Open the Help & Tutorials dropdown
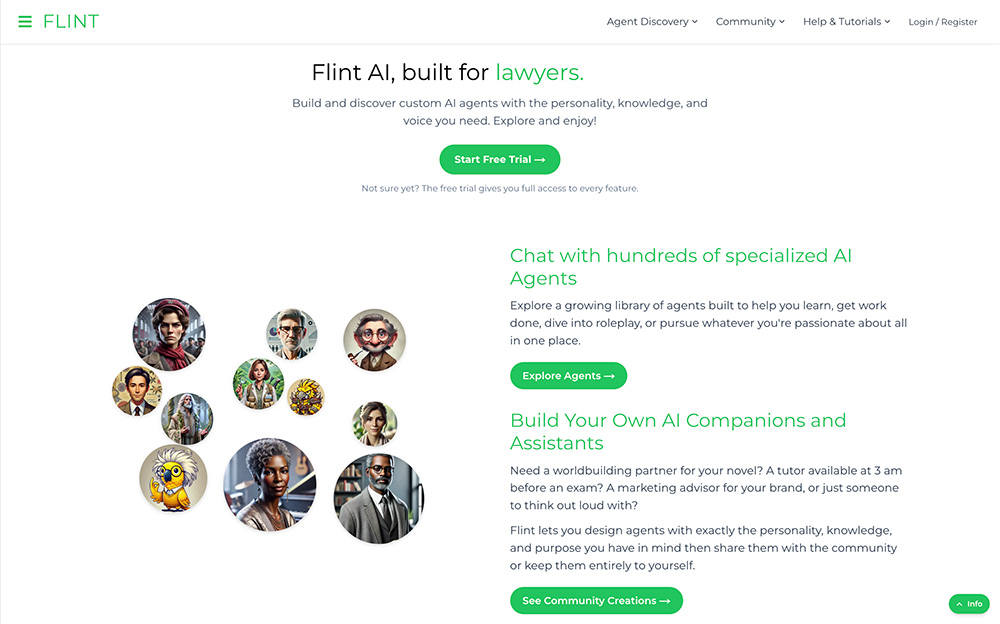1000x624 pixels. coord(846,22)
